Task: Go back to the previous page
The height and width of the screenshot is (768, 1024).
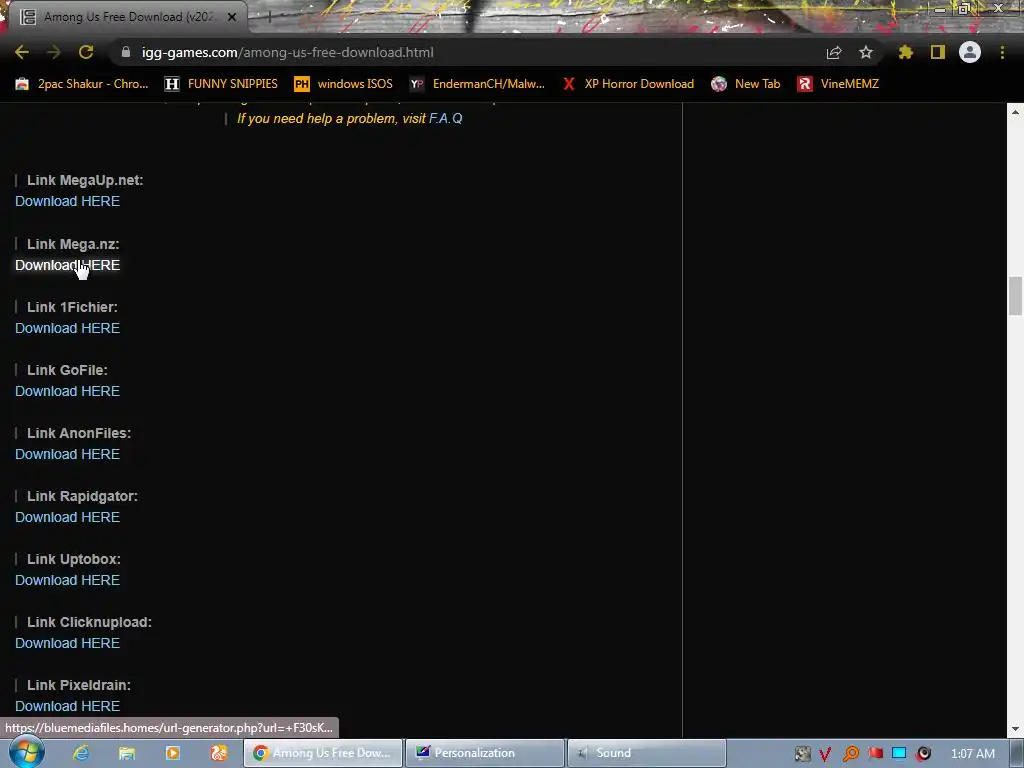Action: click(x=22, y=52)
